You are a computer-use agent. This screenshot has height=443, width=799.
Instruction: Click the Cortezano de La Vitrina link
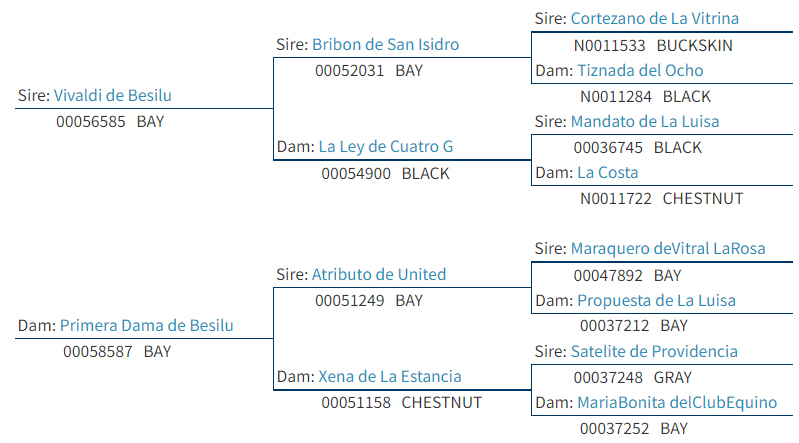(654, 18)
